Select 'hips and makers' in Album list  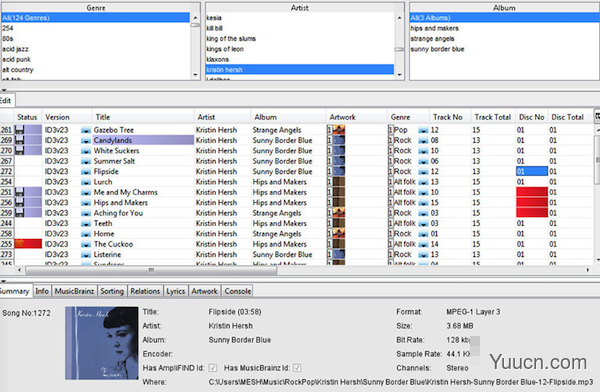pos(504,28)
